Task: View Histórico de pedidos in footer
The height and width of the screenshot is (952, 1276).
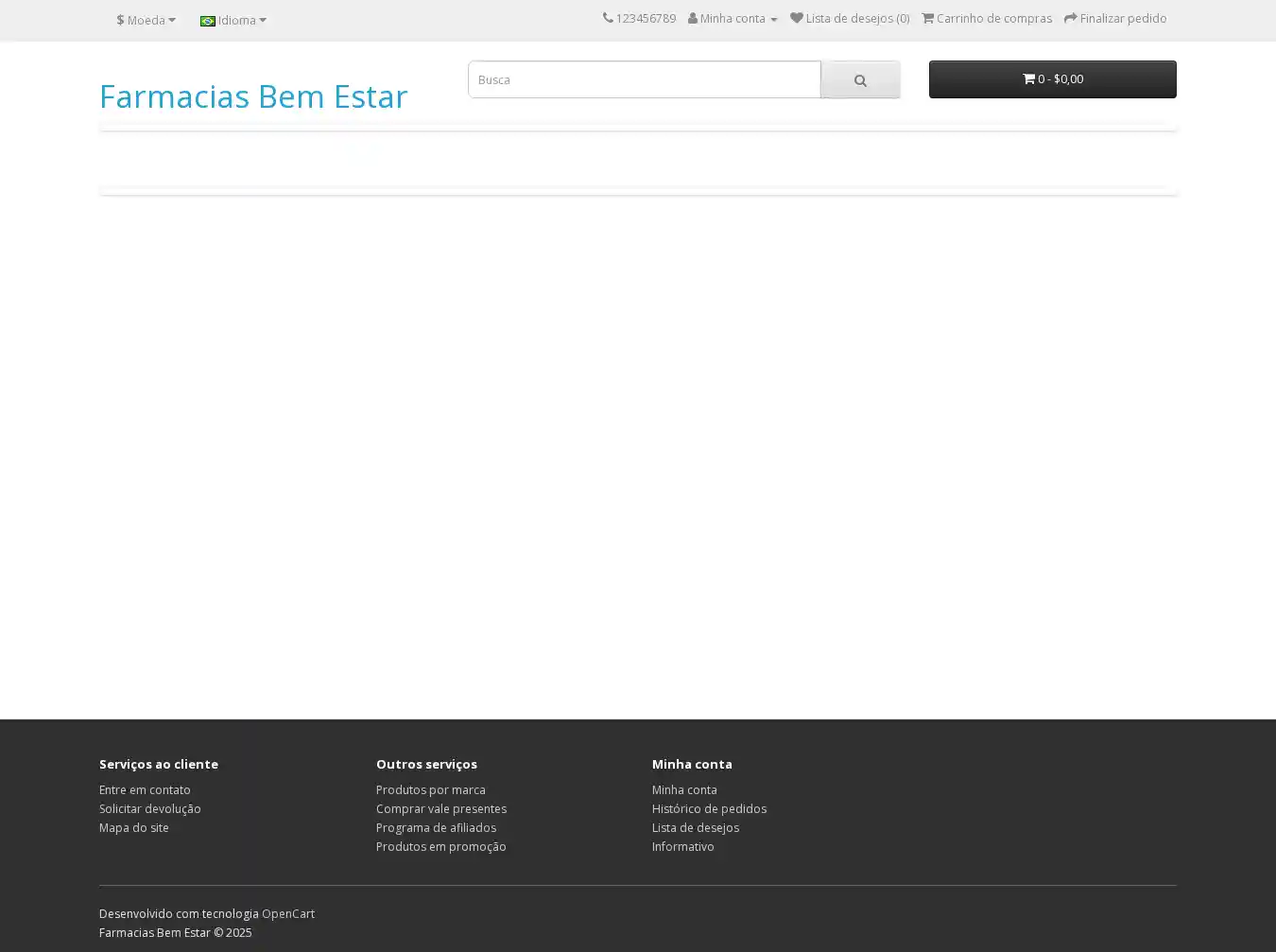Action: [x=709, y=808]
